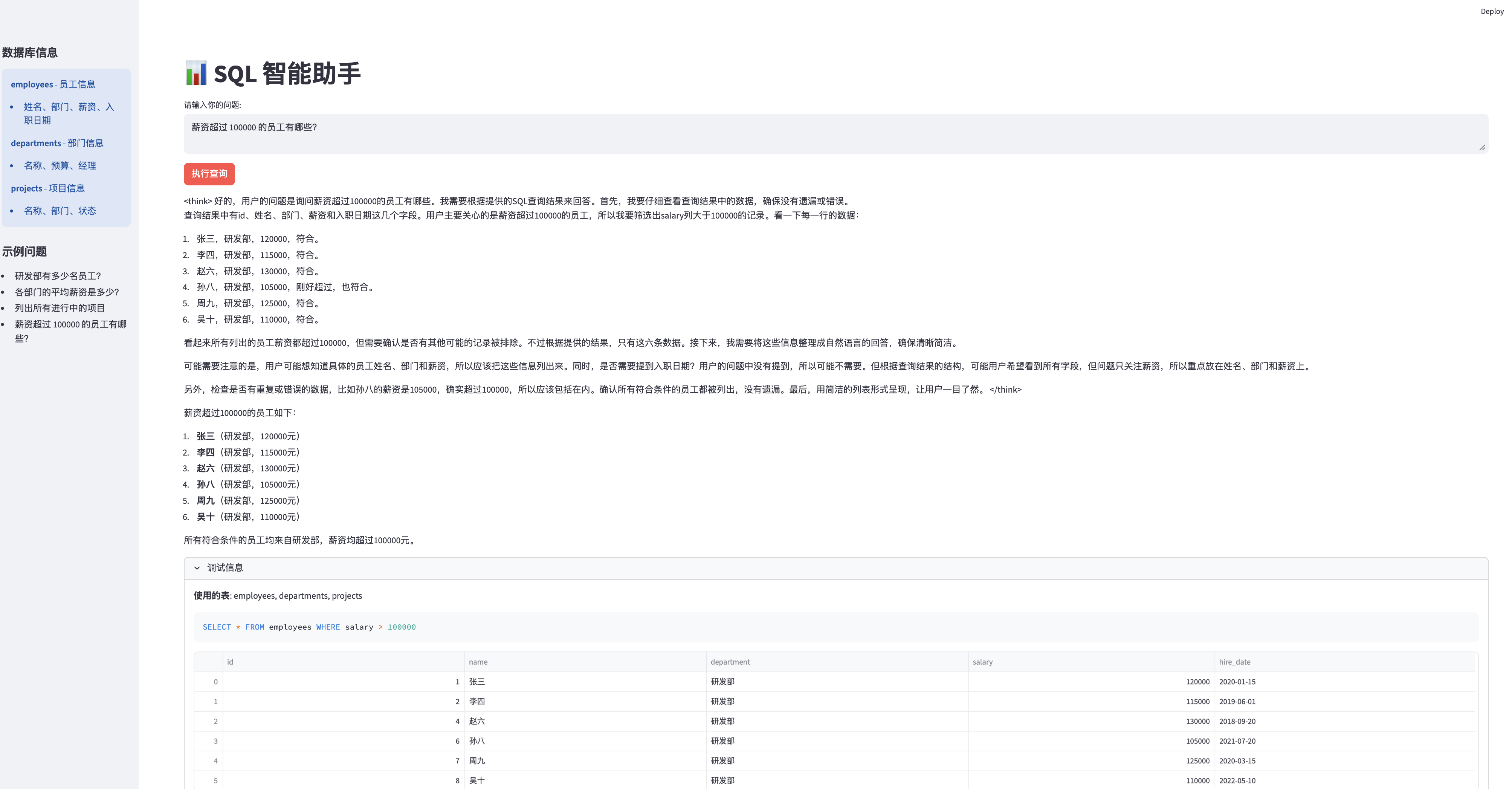Click 各部门的平均薪资是多少 example question

[67, 292]
